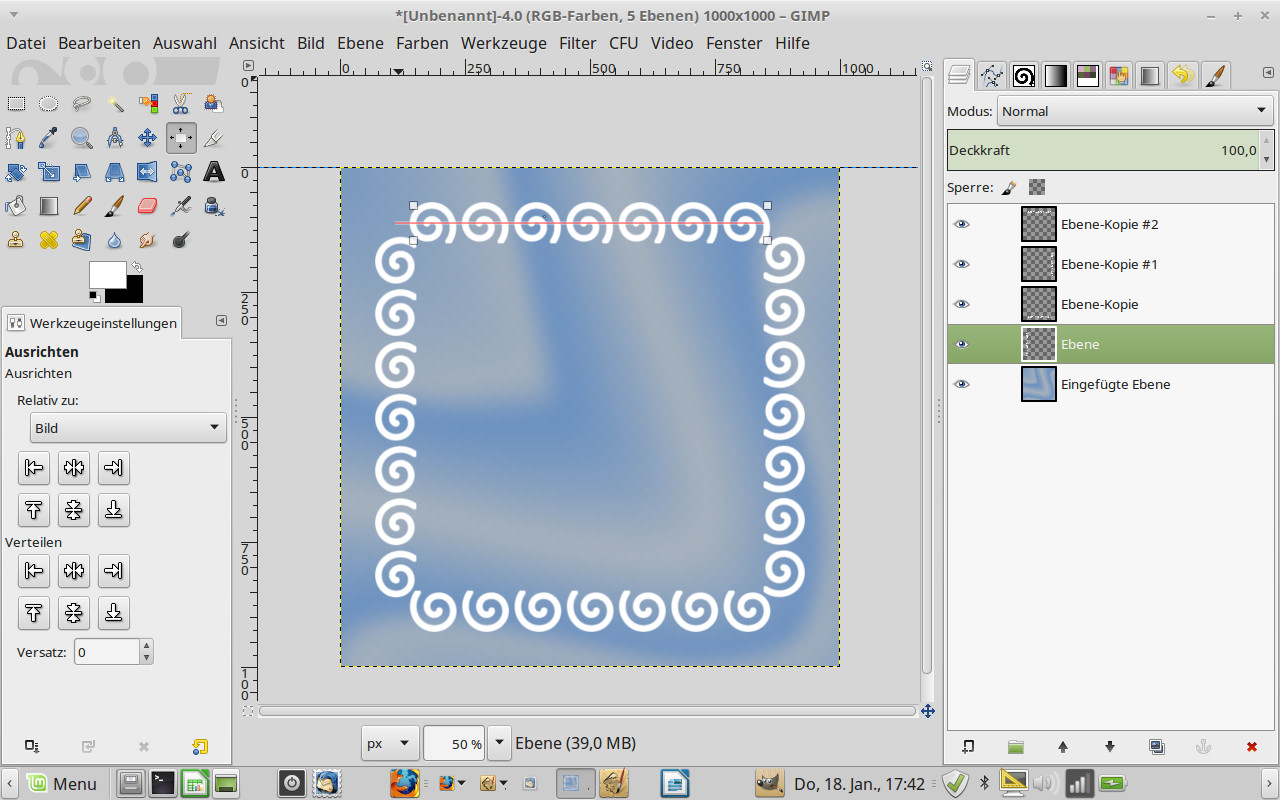1280x800 pixels.
Task: Pick the Paintbrush tool in toolbox
Action: (x=115, y=206)
